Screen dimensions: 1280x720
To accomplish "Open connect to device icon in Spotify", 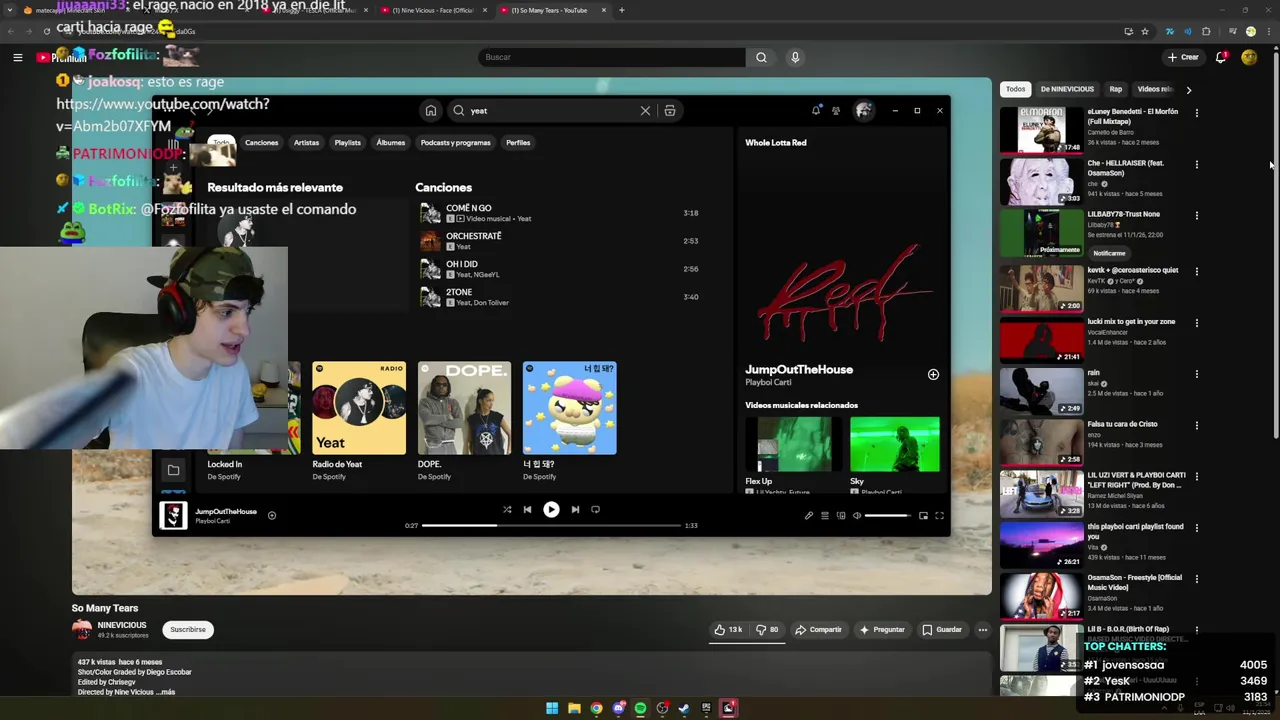I will (x=841, y=516).
